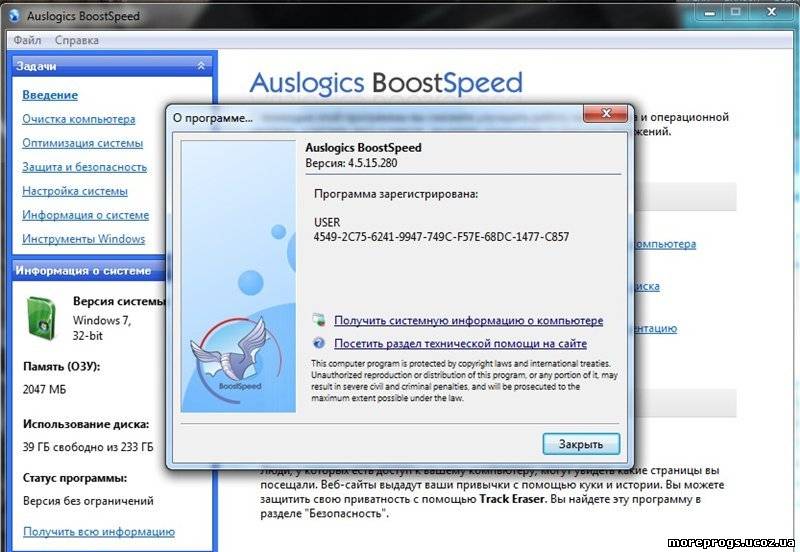Screen dimensions: 800x552
Task: Close the main Auslogics BoostSpeed window
Action: pos(771,12)
